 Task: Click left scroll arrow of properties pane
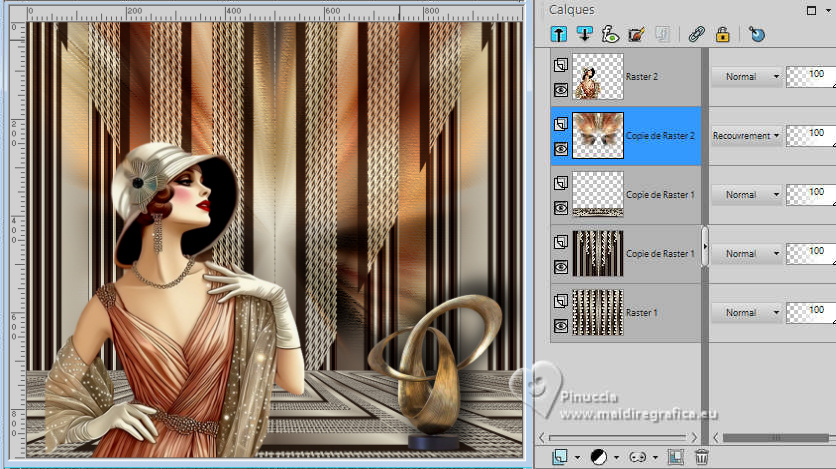pyautogui.click(x=716, y=438)
